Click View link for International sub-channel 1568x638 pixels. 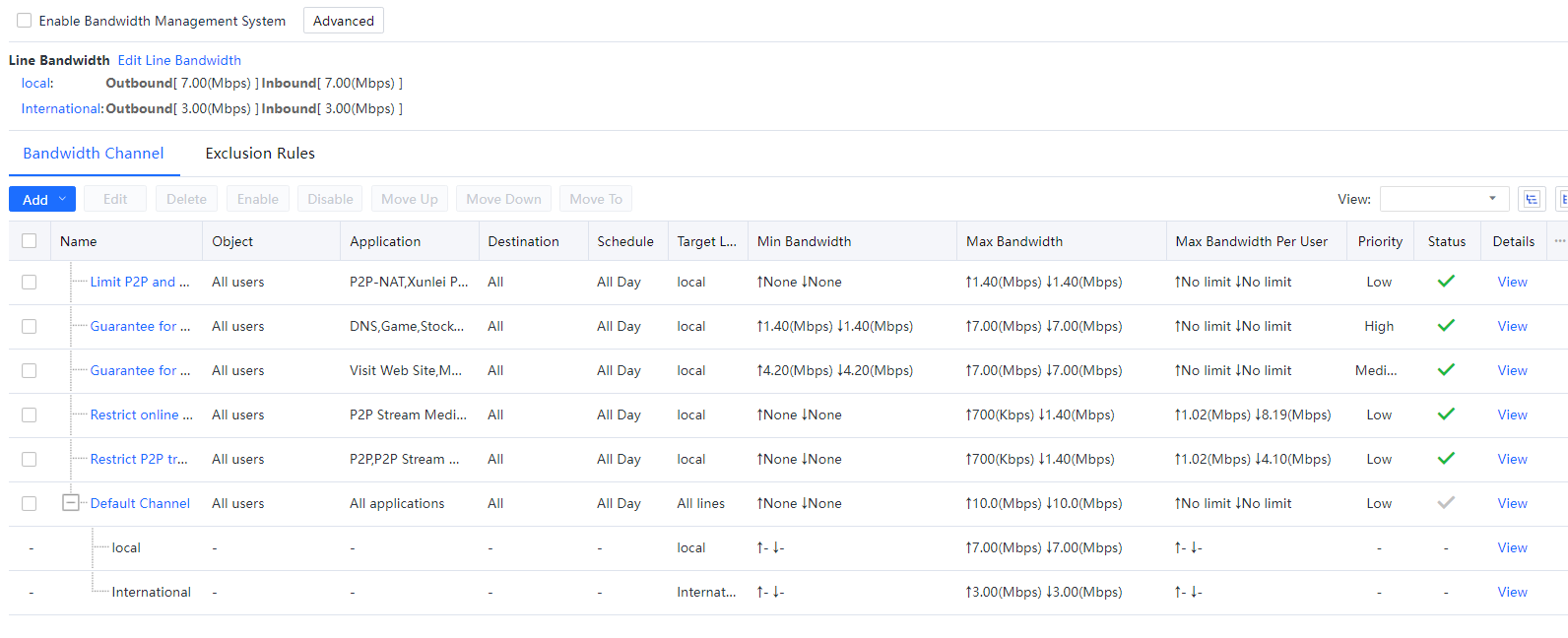tap(1512, 592)
